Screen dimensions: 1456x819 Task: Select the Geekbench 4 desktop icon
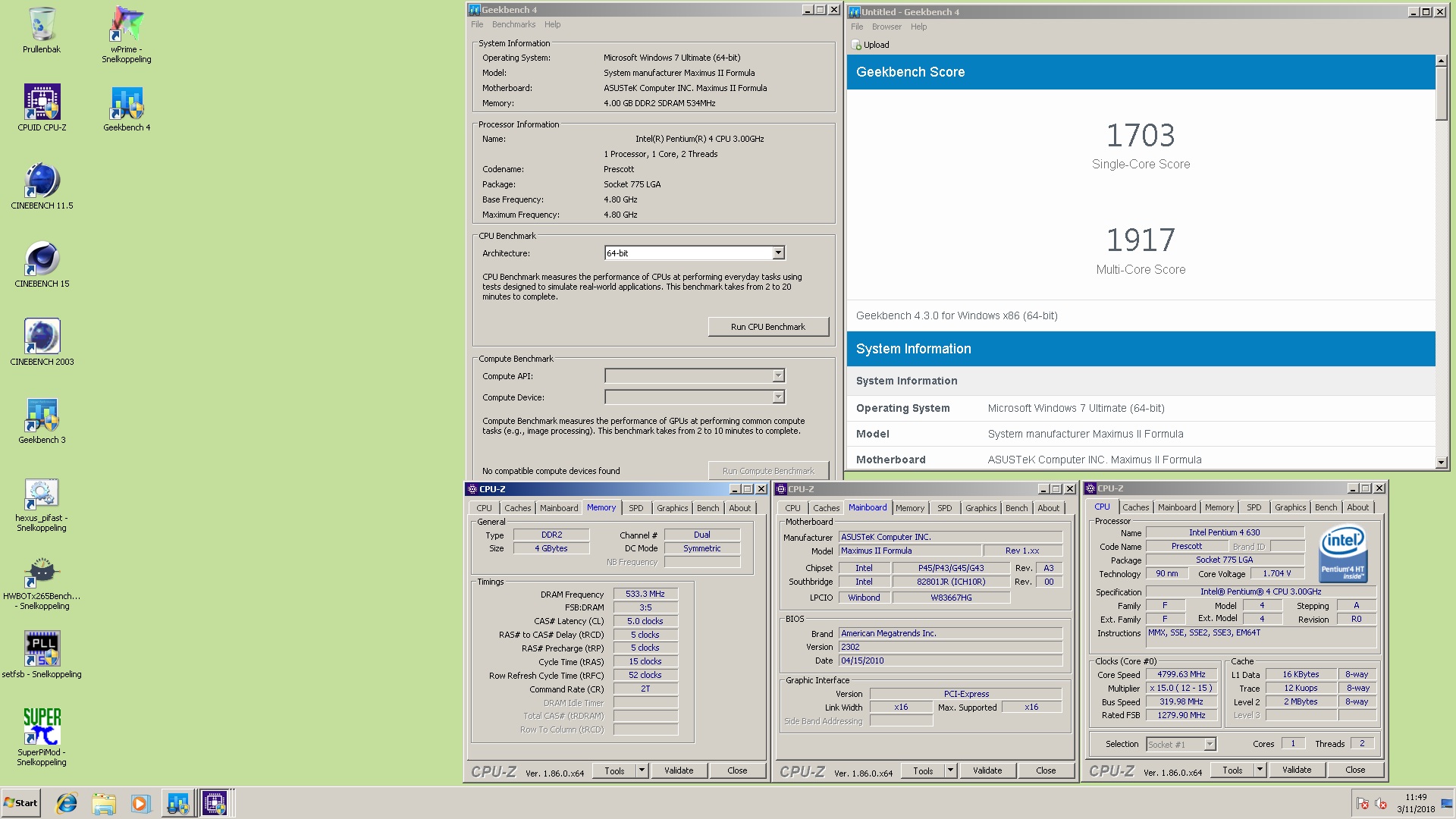pyautogui.click(x=127, y=108)
